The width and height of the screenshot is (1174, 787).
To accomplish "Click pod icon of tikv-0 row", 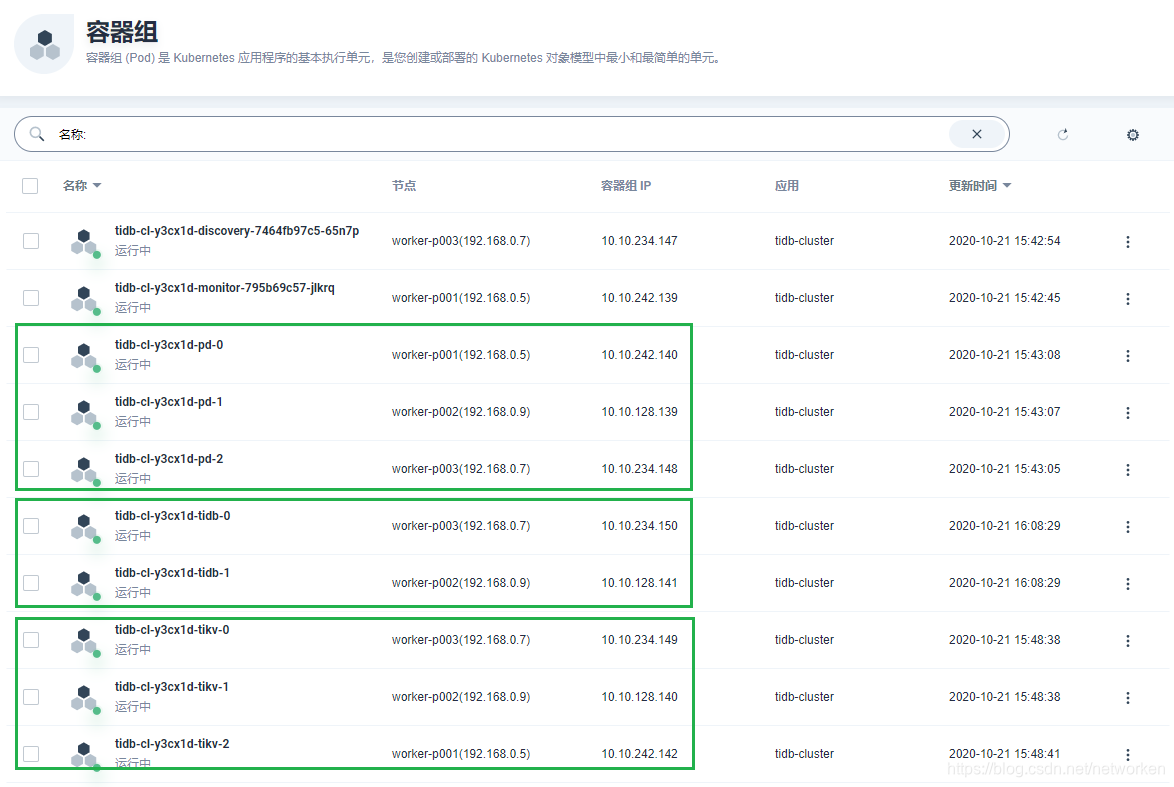I will point(85,641).
